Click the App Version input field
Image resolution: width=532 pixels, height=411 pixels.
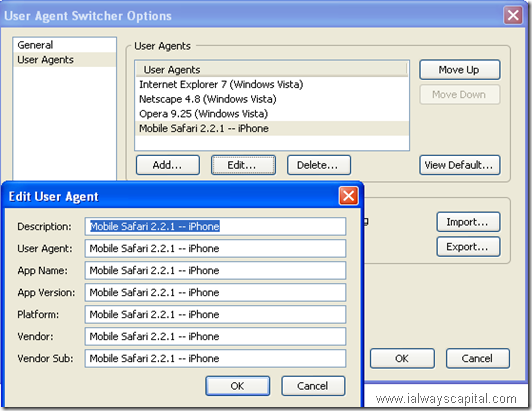coord(215,293)
